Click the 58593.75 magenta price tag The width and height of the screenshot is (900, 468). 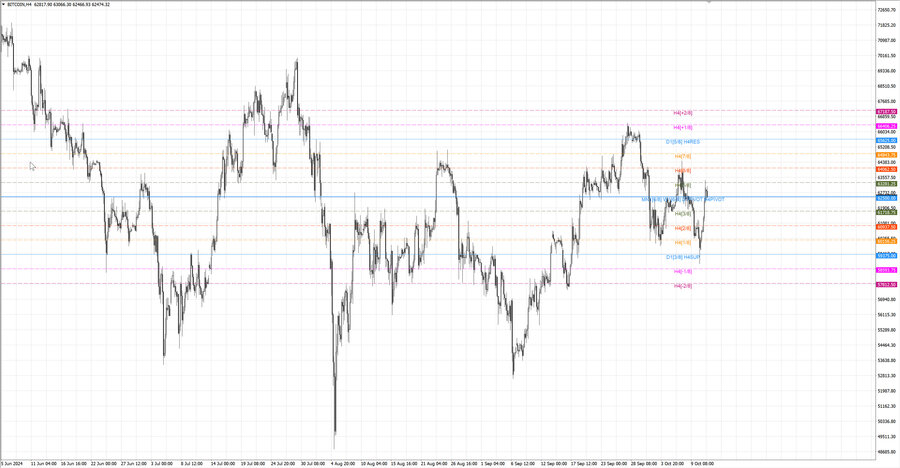point(887,270)
